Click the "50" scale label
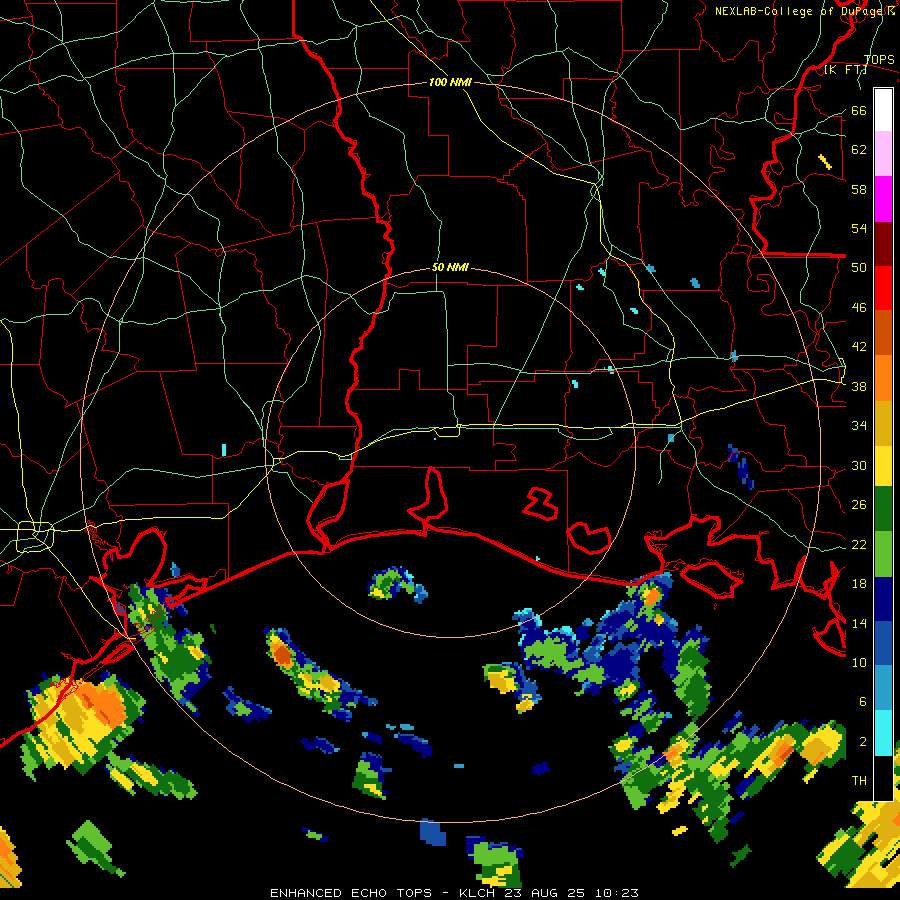The height and width of the screenshot is (900, 900). (859, 268)
